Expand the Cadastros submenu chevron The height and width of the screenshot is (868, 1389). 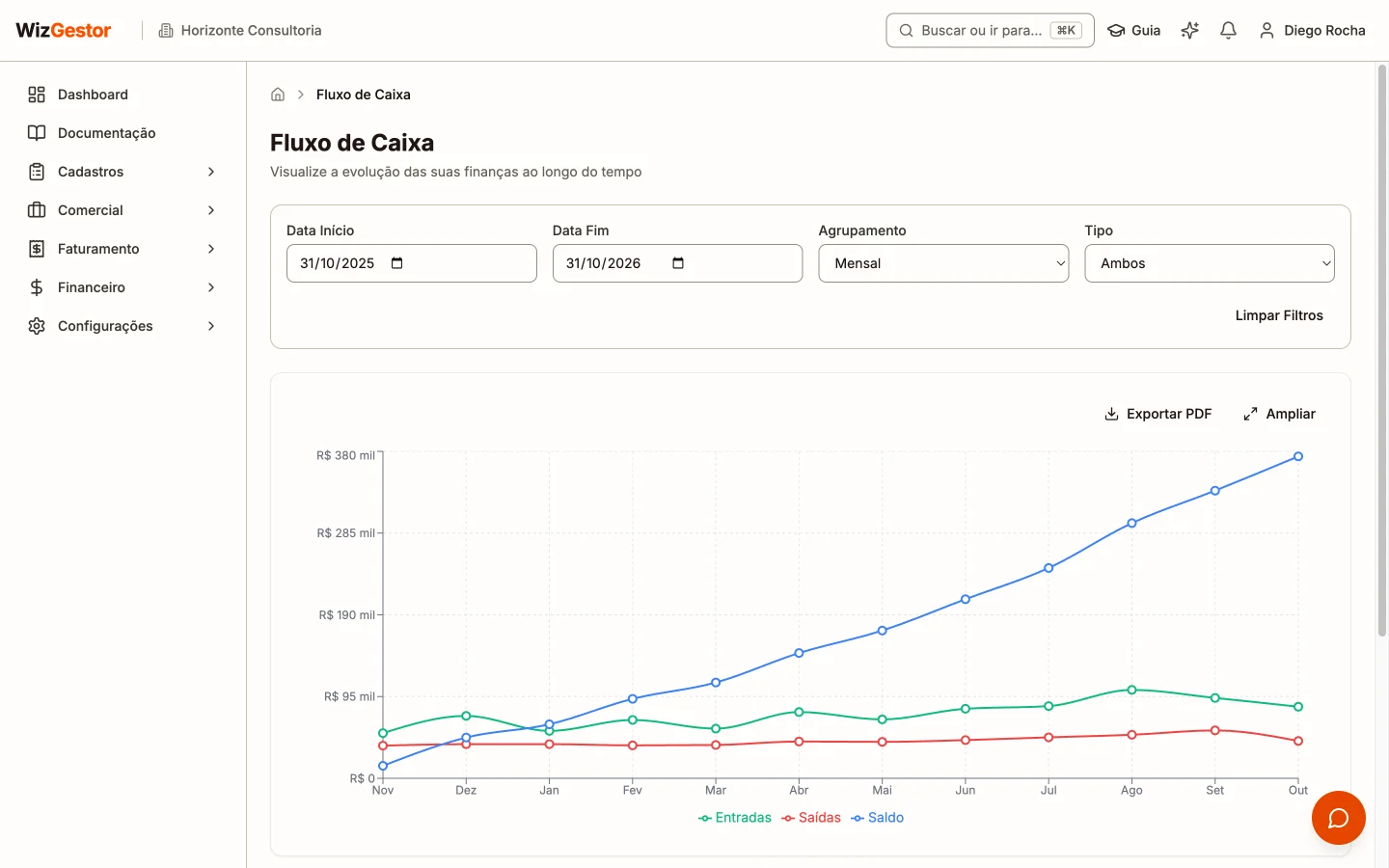(x=211, y=172)
